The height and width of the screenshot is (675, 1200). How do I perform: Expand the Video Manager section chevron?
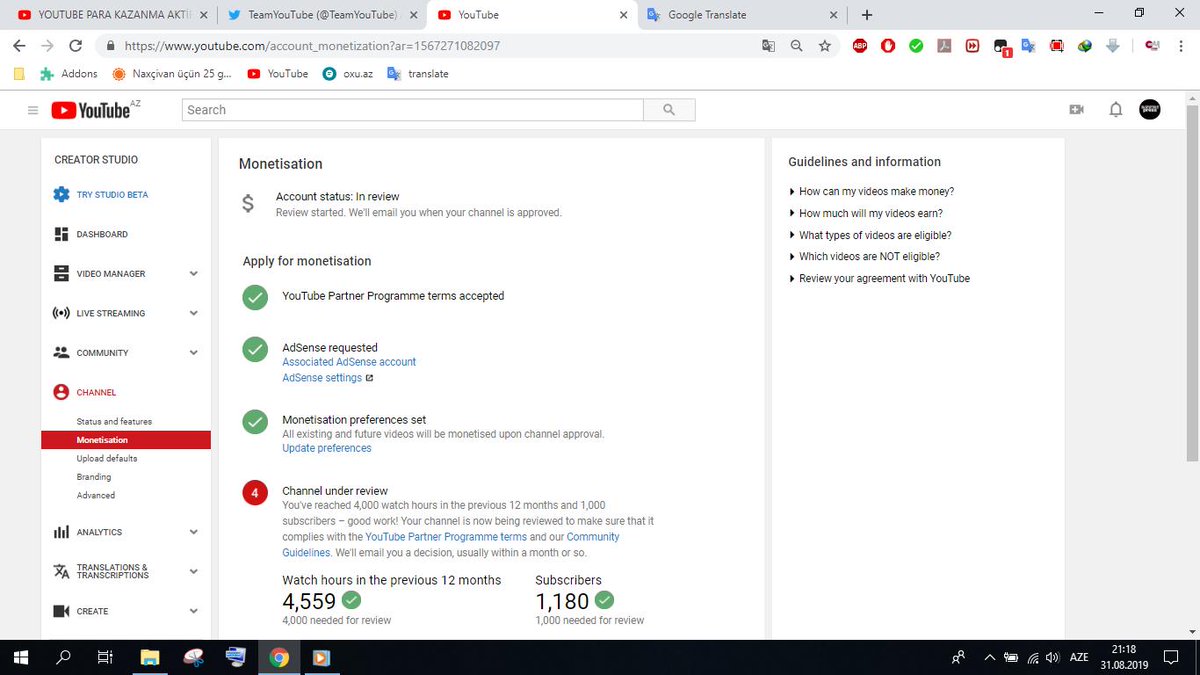[193, 274]
